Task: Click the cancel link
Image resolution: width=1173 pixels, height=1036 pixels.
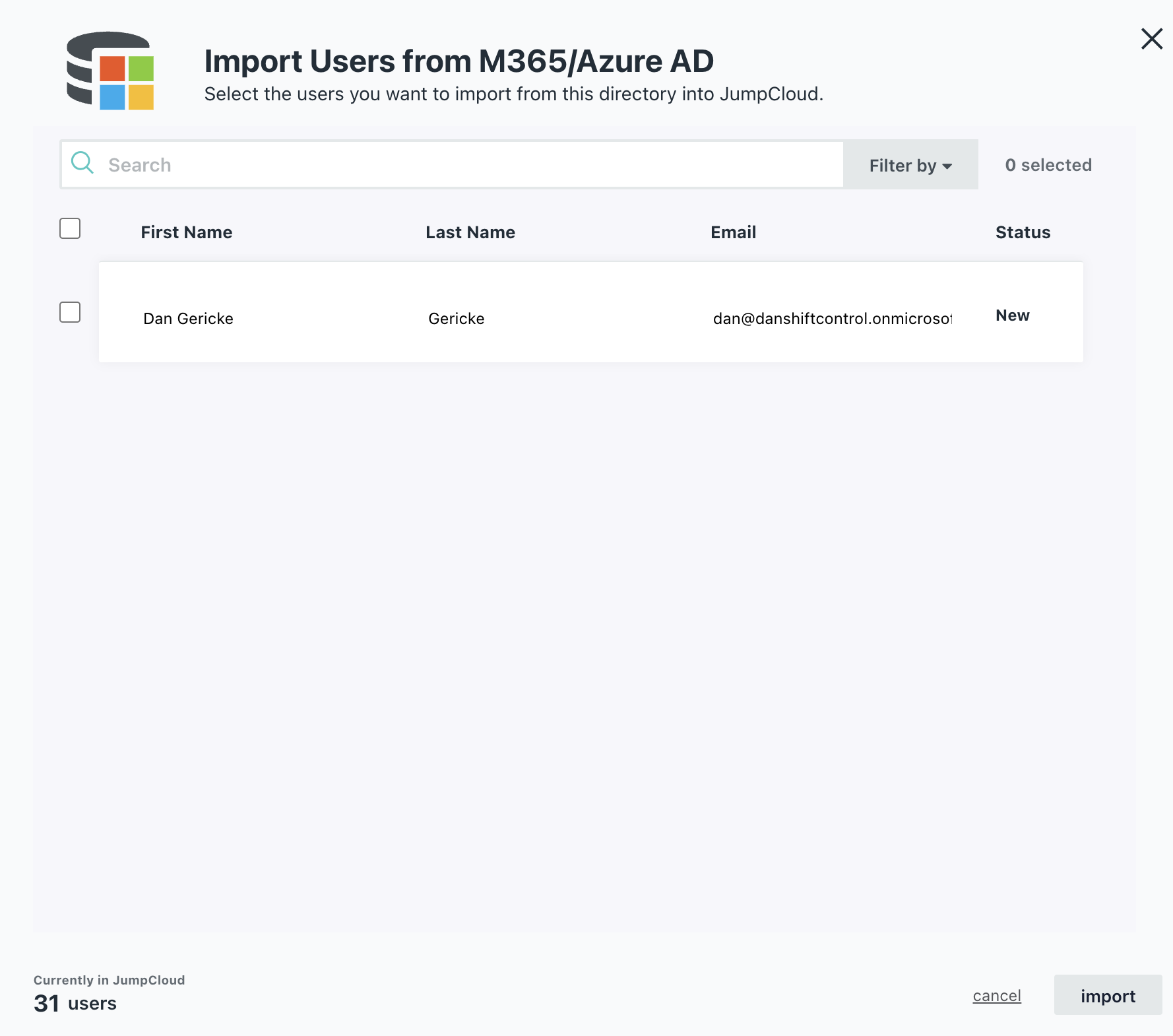Action: click(x=996, y=995)
